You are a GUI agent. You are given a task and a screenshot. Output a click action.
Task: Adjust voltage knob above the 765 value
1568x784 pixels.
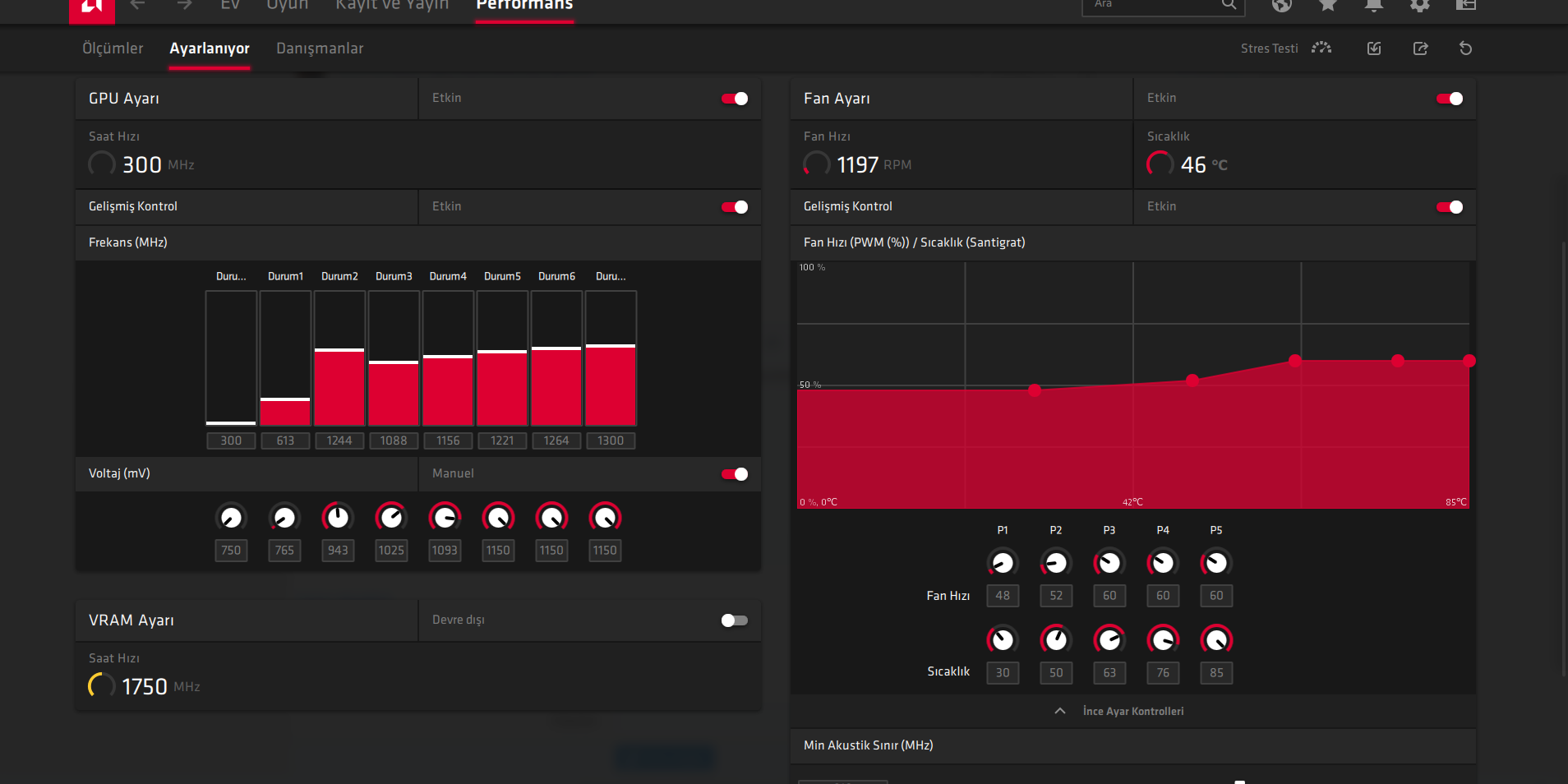[x=284, y=518]
